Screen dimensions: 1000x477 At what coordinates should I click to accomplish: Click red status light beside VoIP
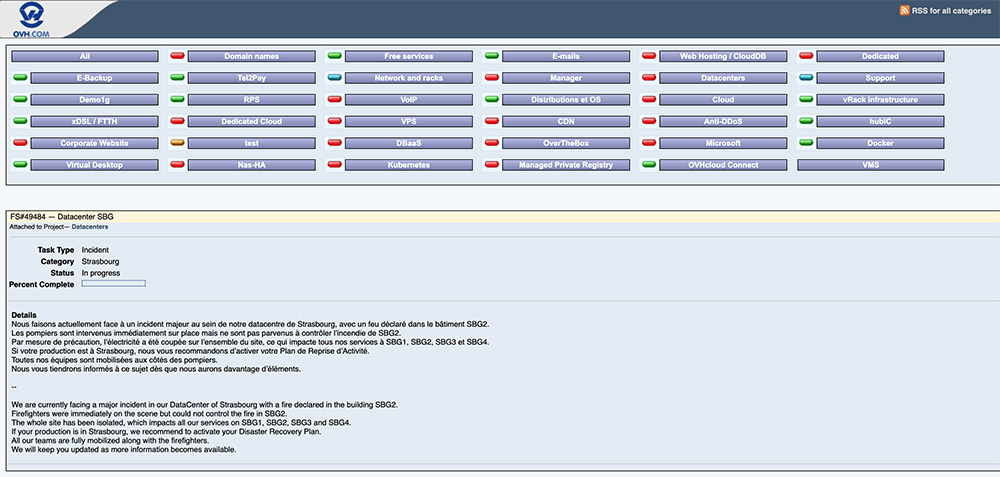[334, 99]
